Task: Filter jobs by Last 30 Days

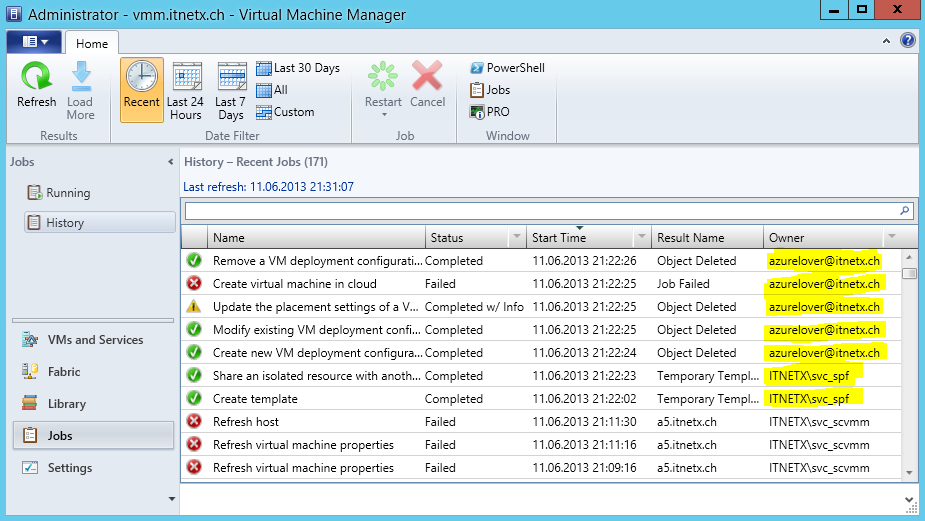Action: point(298,68)
